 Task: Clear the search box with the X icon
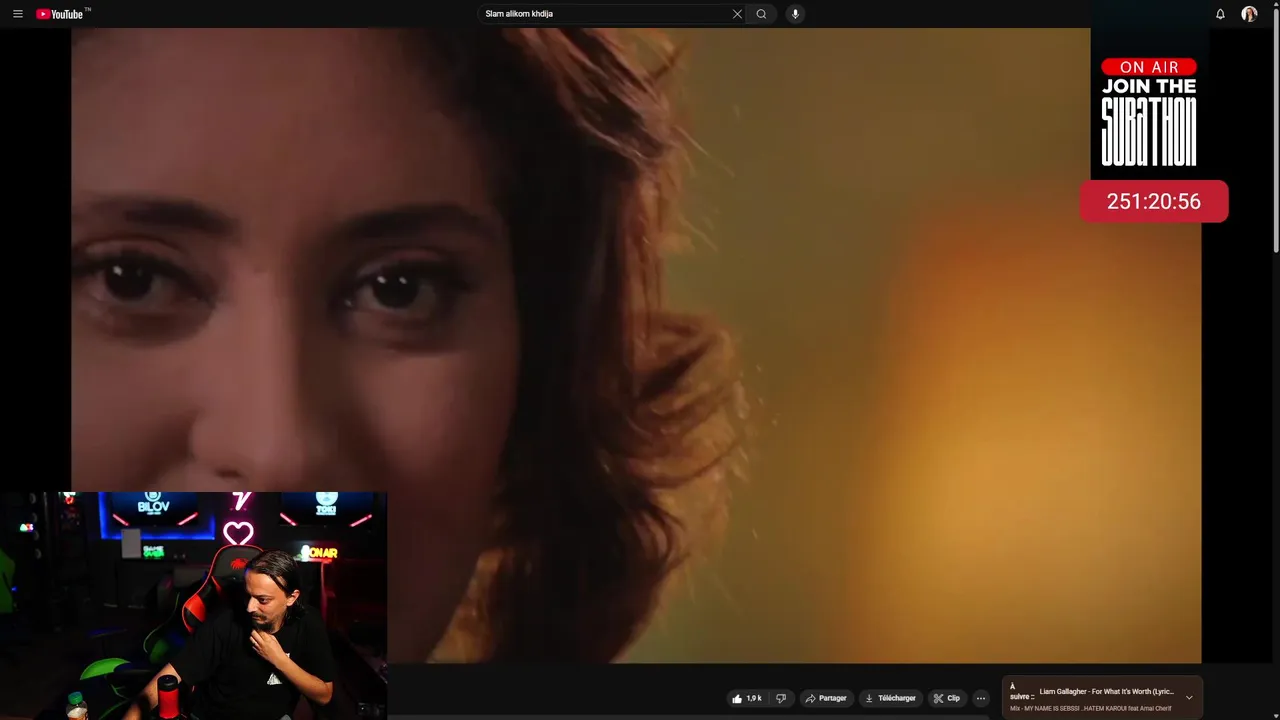737,14
